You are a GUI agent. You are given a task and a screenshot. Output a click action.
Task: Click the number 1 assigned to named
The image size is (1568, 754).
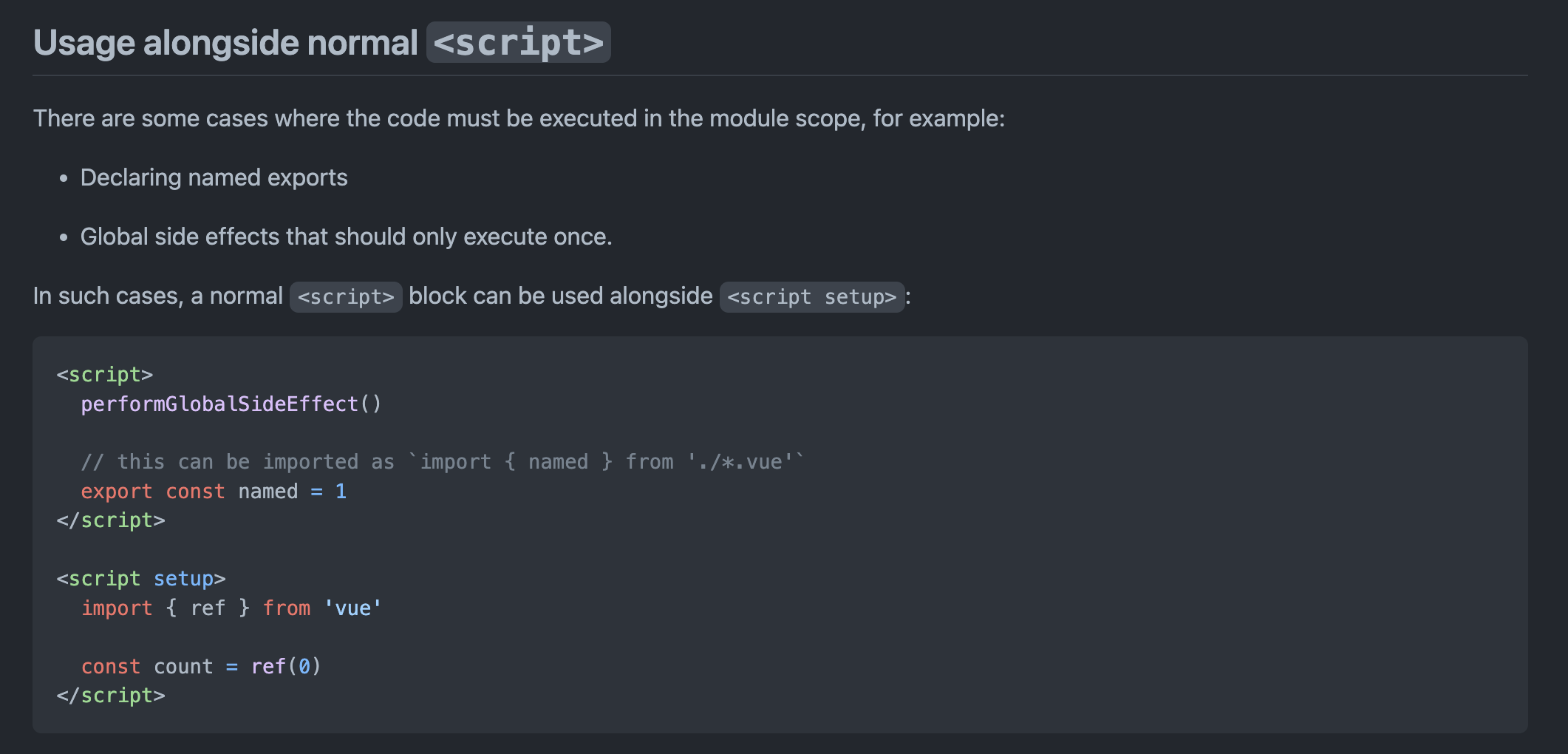[x=341, y=492]
